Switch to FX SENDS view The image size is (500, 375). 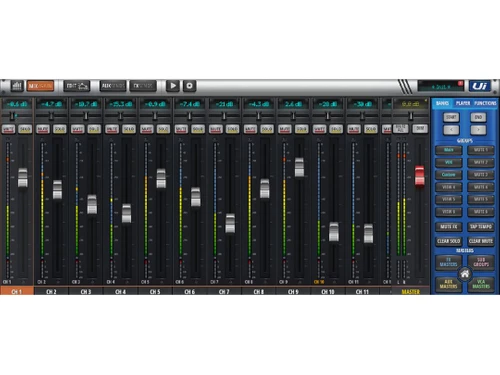click(x=143, y=86)
